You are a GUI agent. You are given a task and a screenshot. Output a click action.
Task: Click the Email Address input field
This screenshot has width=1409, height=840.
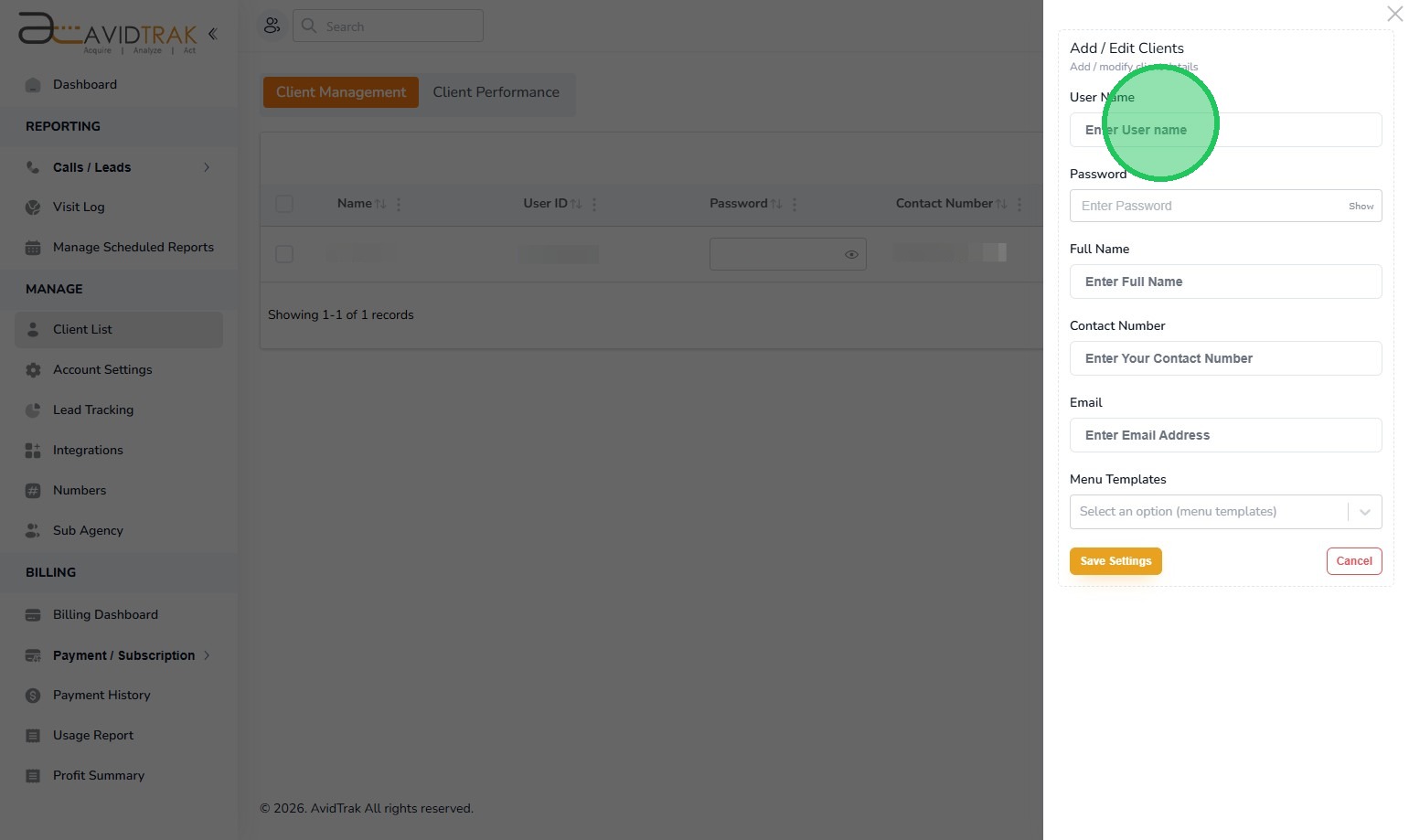pos(1225,435)
